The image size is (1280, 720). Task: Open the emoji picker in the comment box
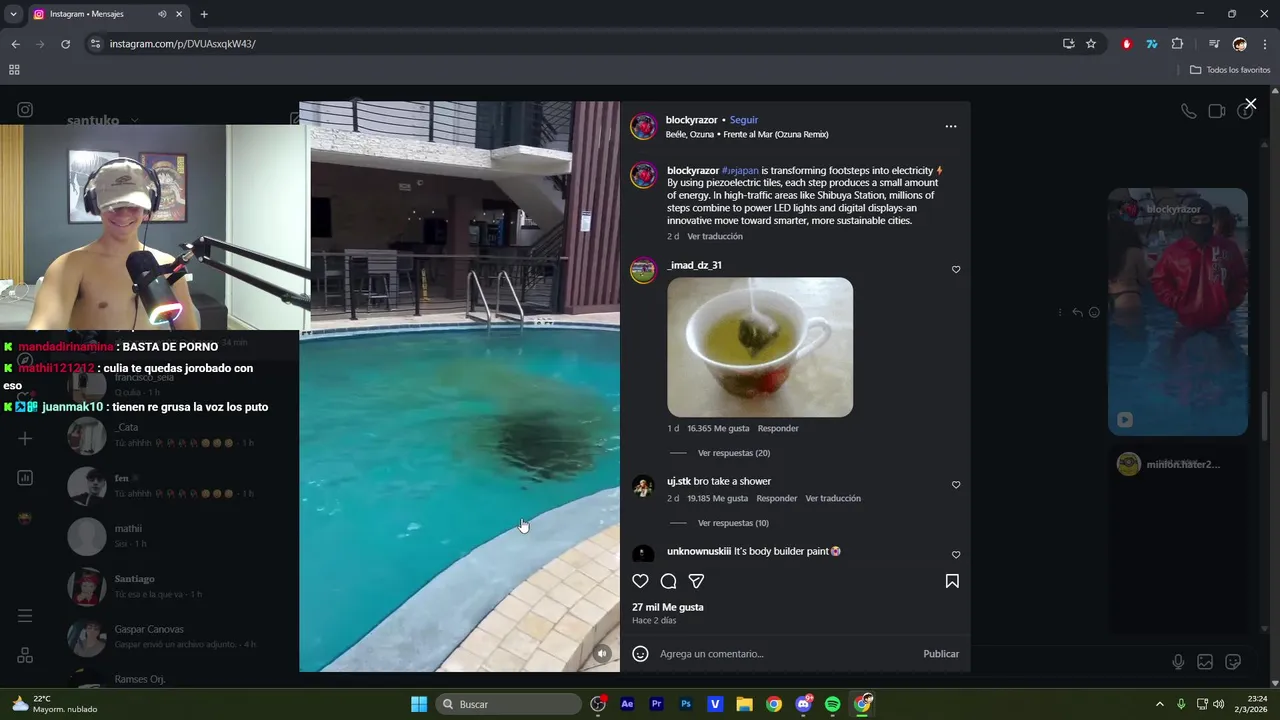tap(641, 654)
